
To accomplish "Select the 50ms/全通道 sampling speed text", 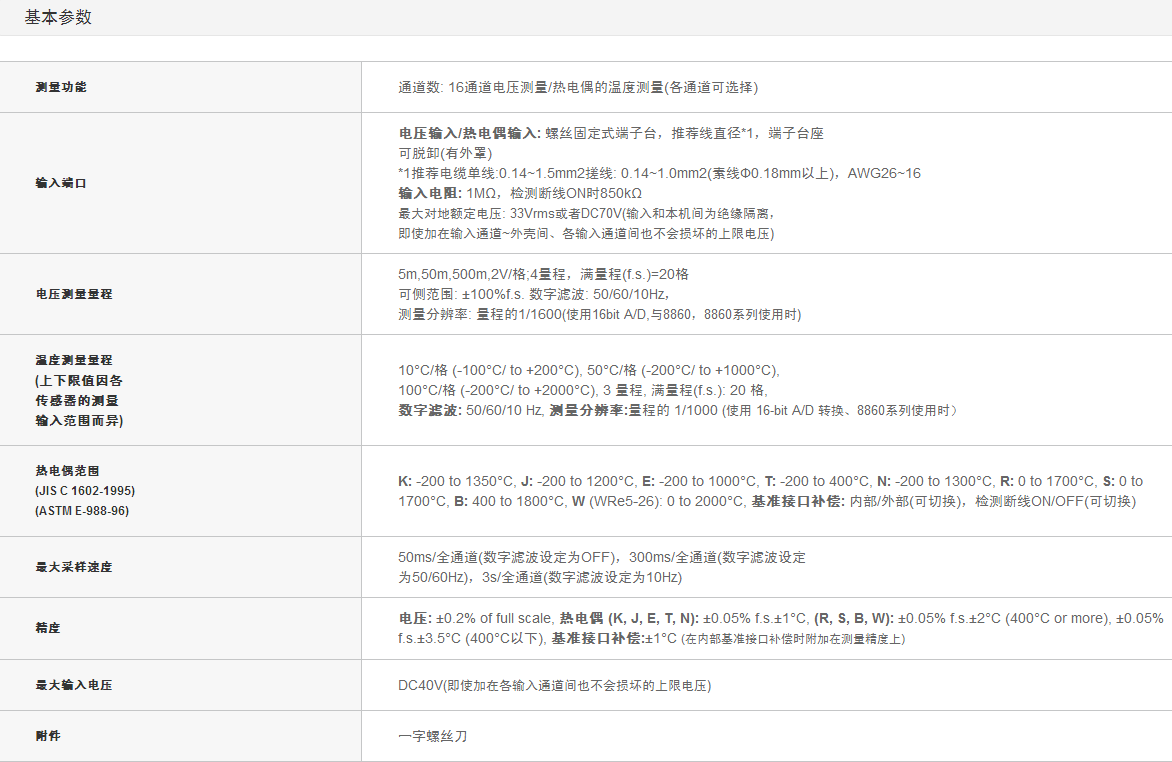I will (437, 557).
